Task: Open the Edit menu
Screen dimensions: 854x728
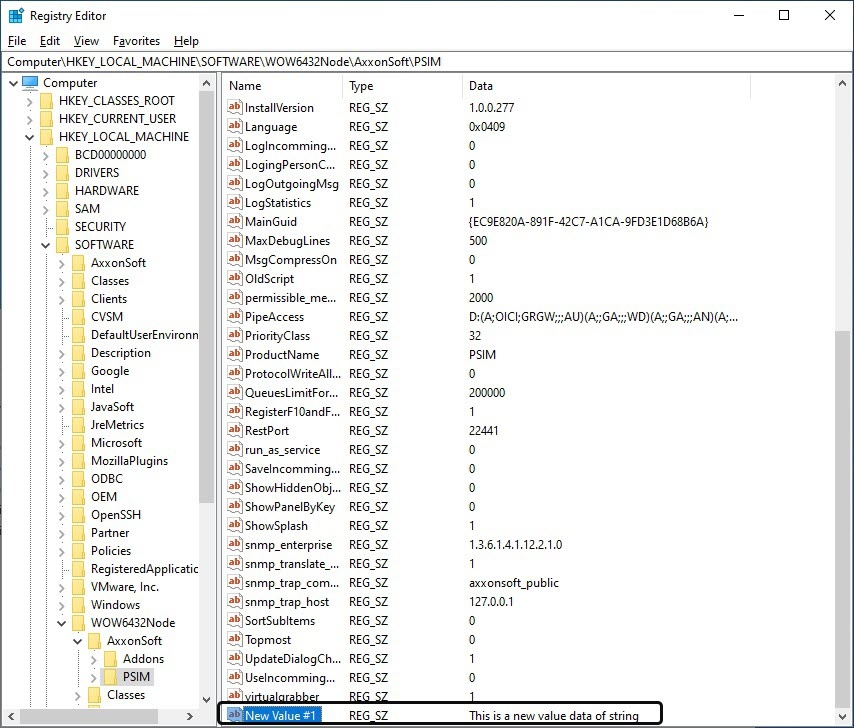Action: coord(50,41)
